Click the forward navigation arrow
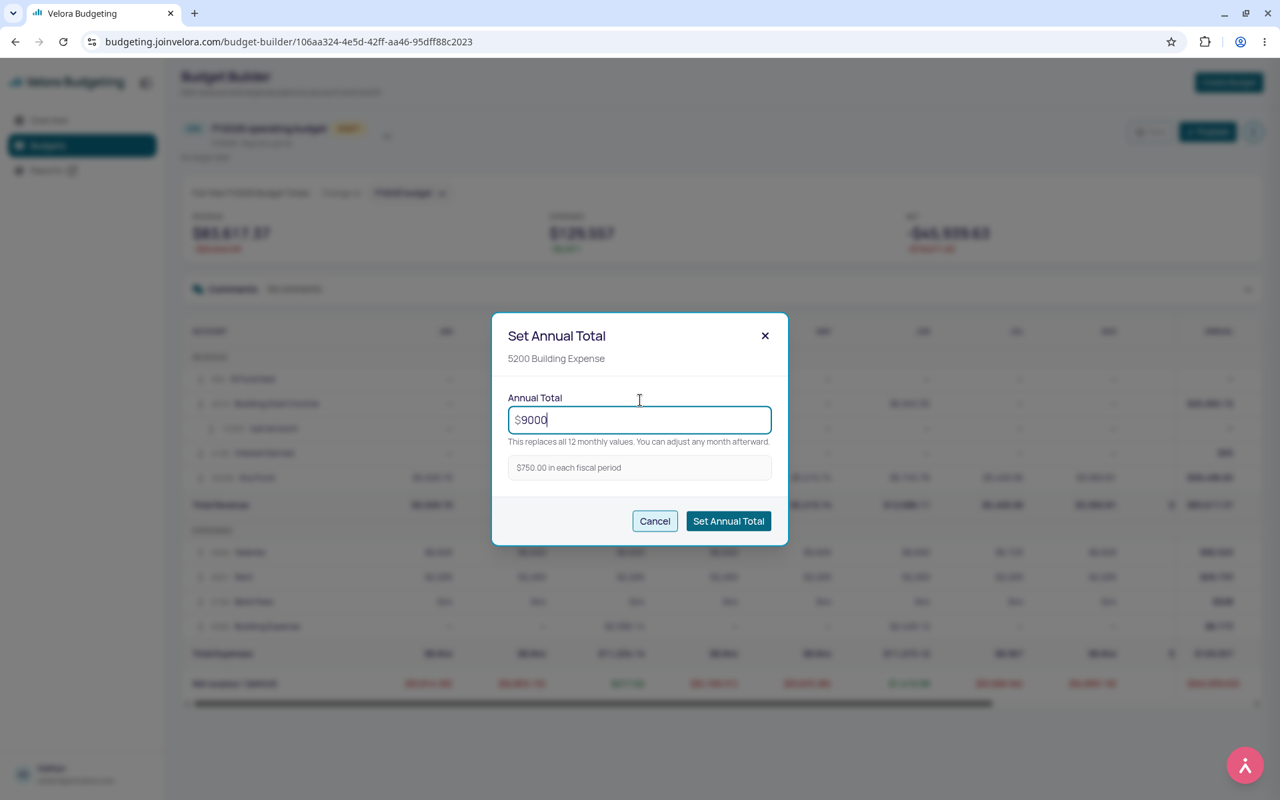The width and height of the screenshot is (1280, 800). click(39, 42)
